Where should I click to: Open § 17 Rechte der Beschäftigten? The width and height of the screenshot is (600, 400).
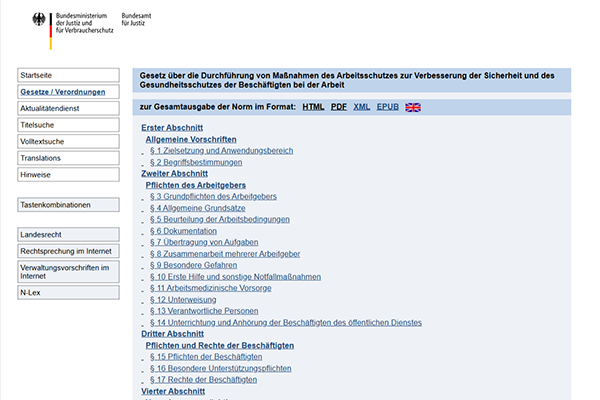(203, 379)
